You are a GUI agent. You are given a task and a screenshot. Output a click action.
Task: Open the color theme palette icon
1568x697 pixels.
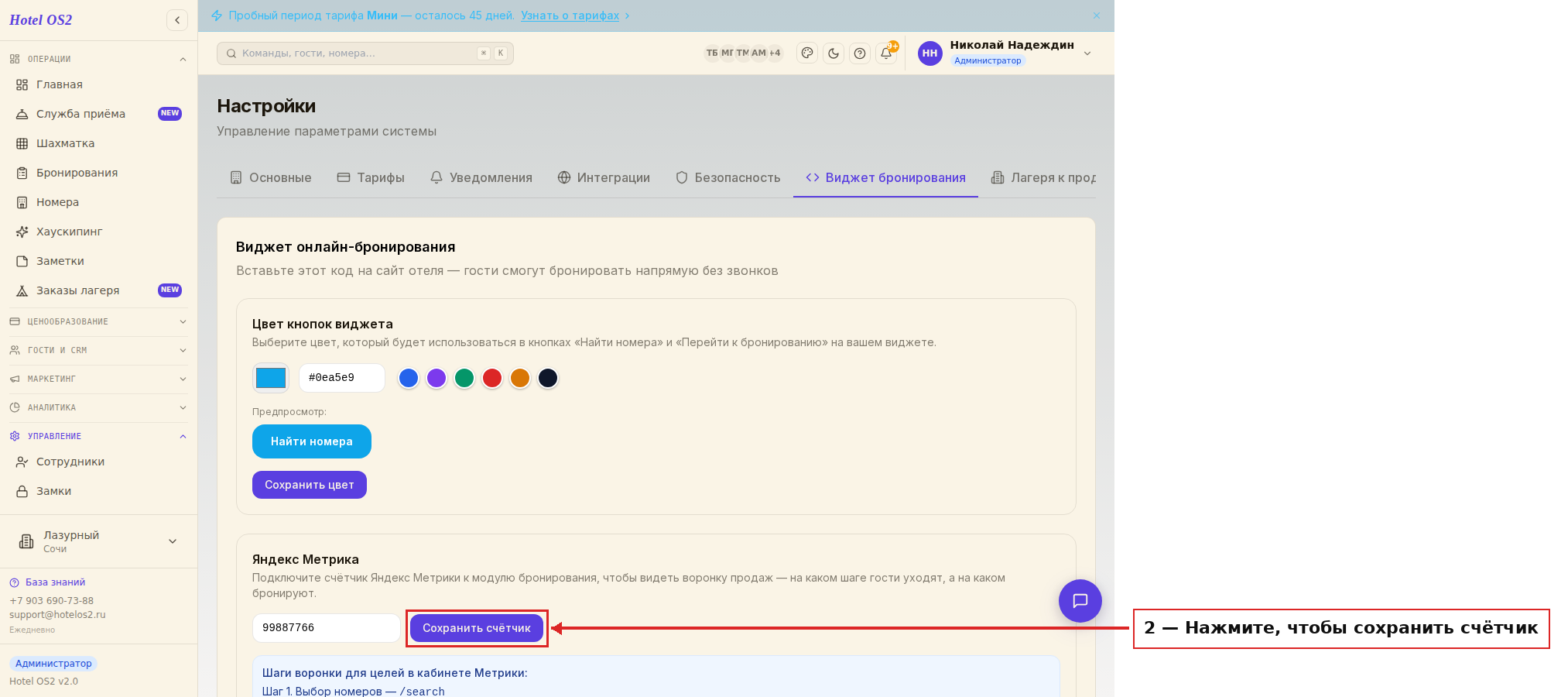click(x=807, y=53)
